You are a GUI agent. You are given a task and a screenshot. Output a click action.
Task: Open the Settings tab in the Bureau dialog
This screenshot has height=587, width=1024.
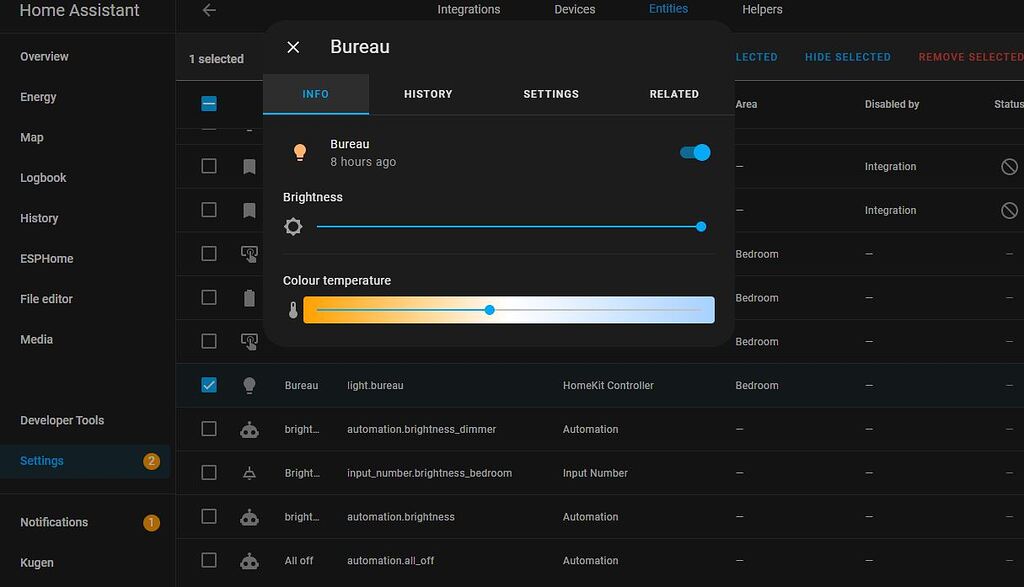pyautogui.click(x=551, y=93)
